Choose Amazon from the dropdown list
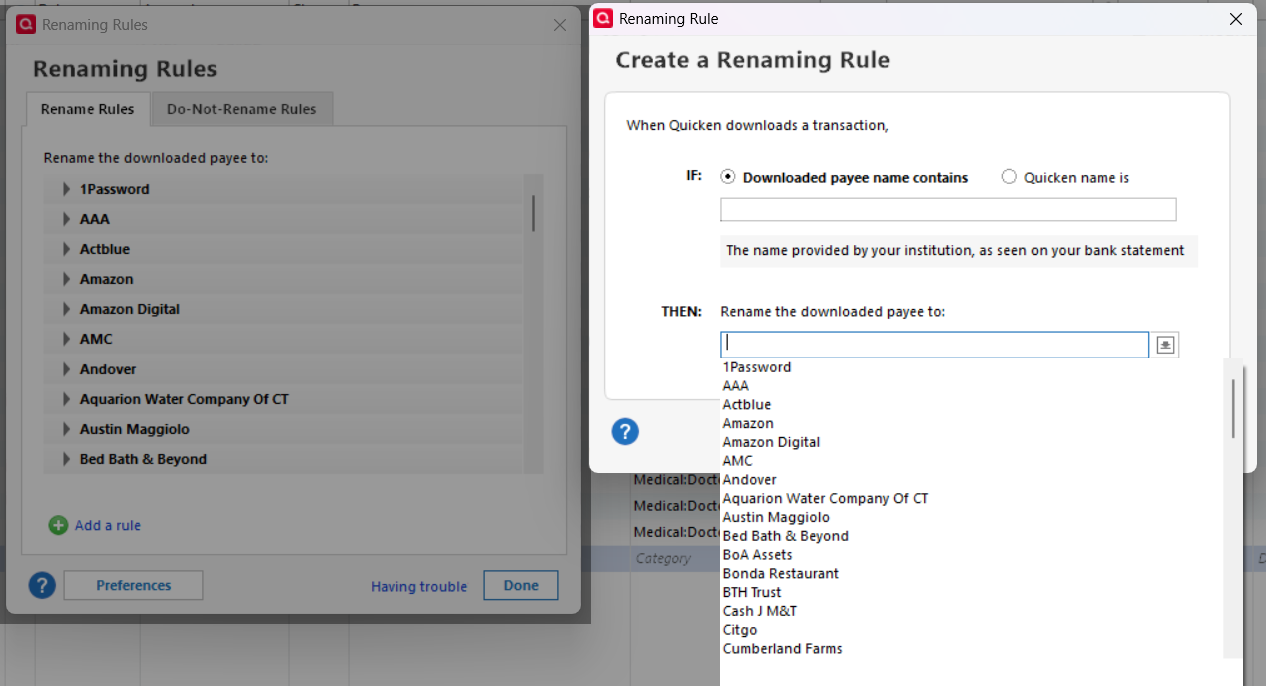The image size is (1266, 686). (748, 423)
